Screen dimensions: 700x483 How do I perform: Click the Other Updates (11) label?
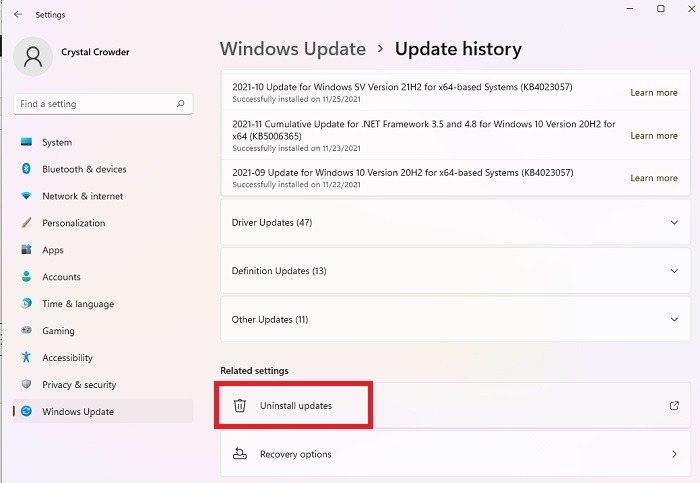point(270,320)
